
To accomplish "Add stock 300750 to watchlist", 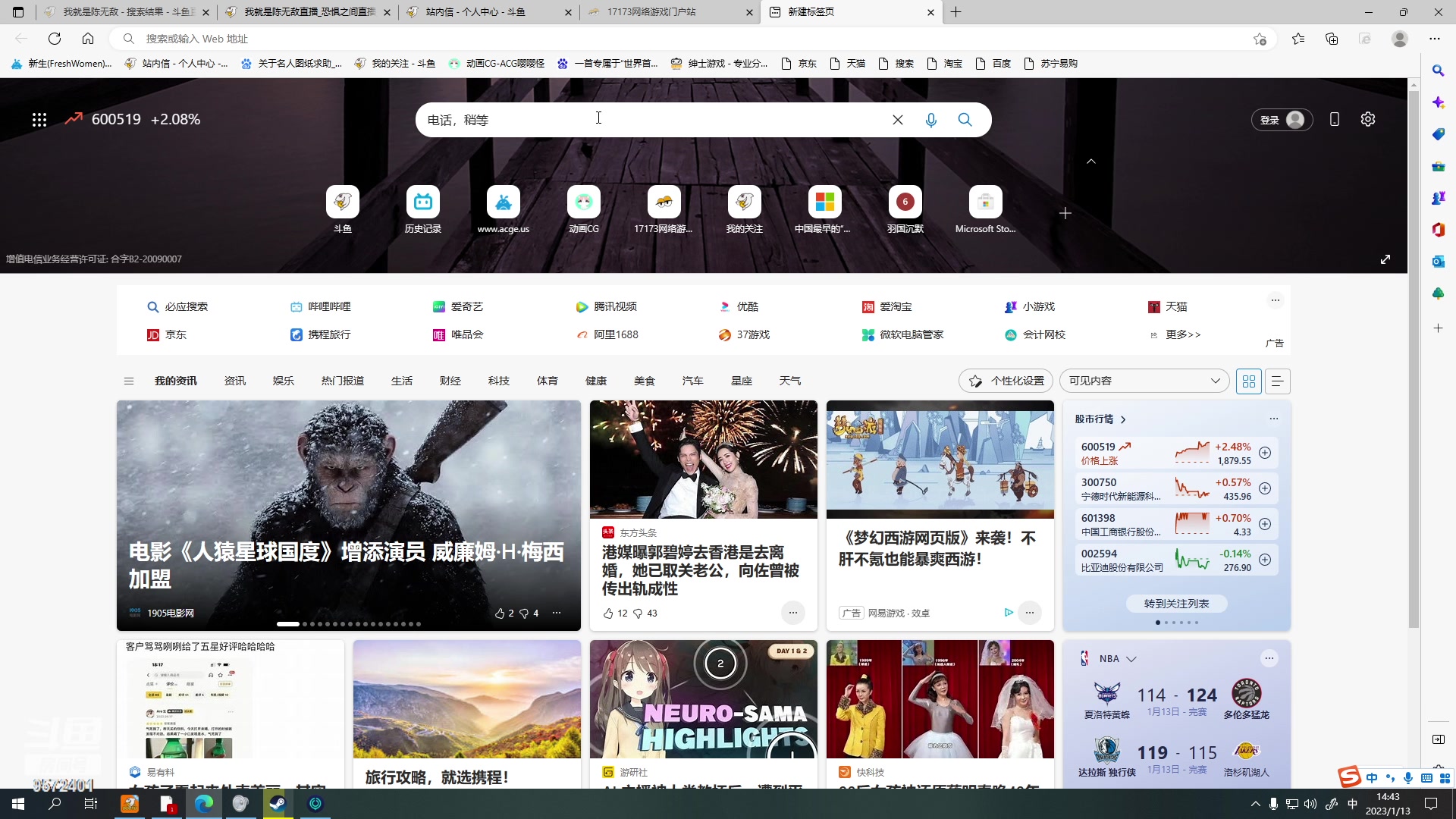I will pyautogui.click(x=1265, y=488).
